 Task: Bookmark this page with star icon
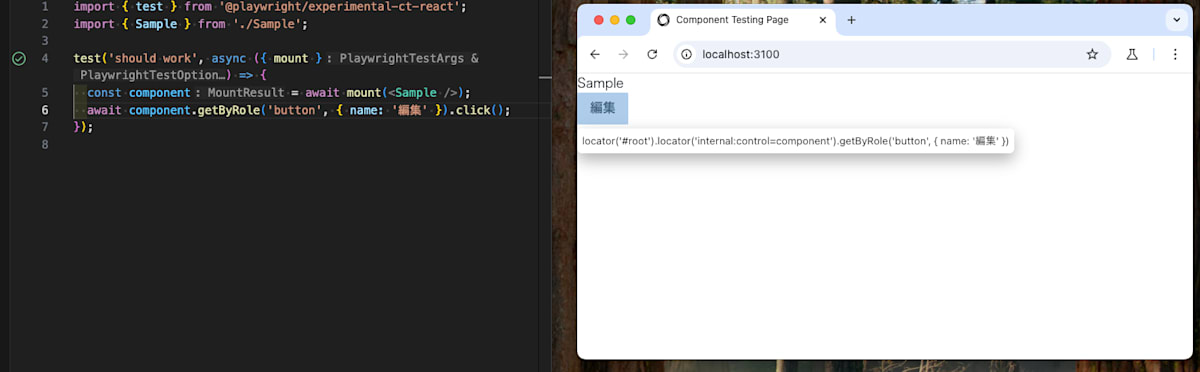tap(1092, 54)
